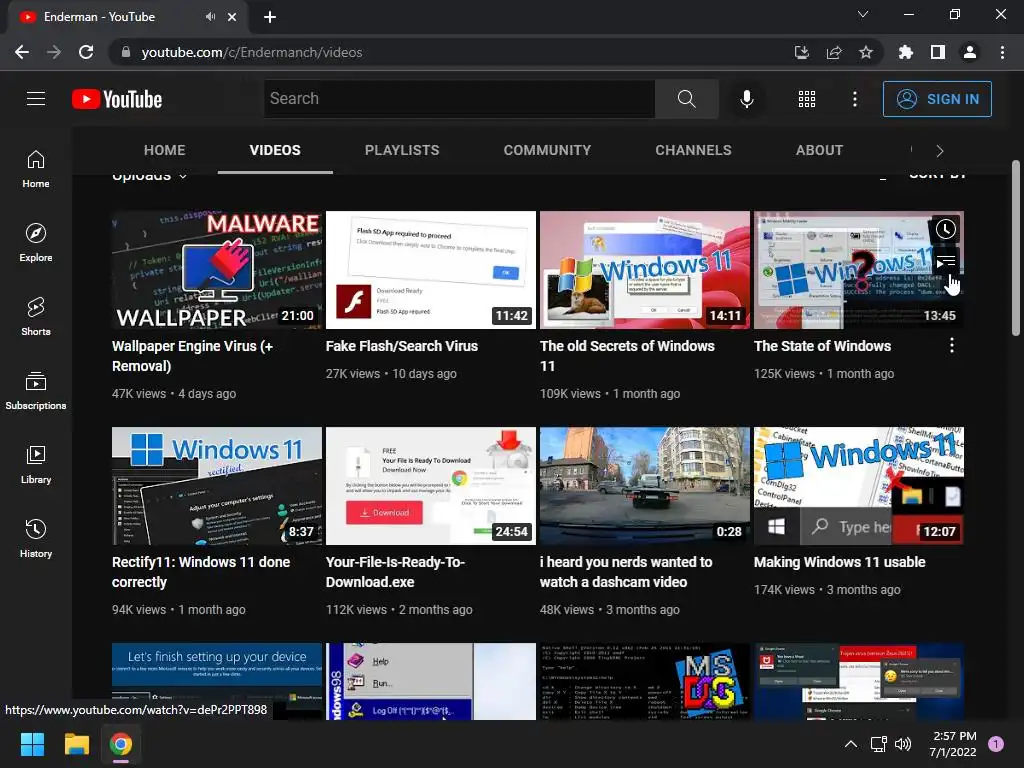Open dashcam video thumbnail
The width and height of the screenshot is (1024, 768).
point(645,486)
